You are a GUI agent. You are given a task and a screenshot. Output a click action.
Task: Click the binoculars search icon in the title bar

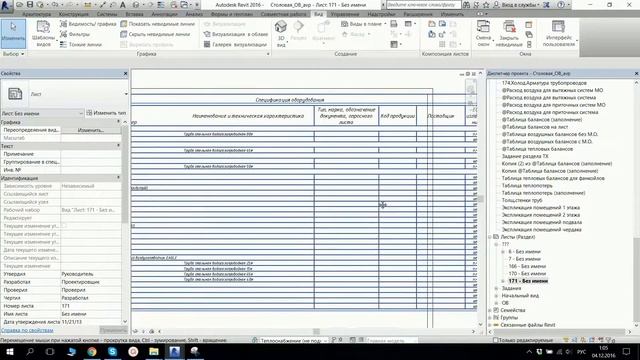point(466,5)
